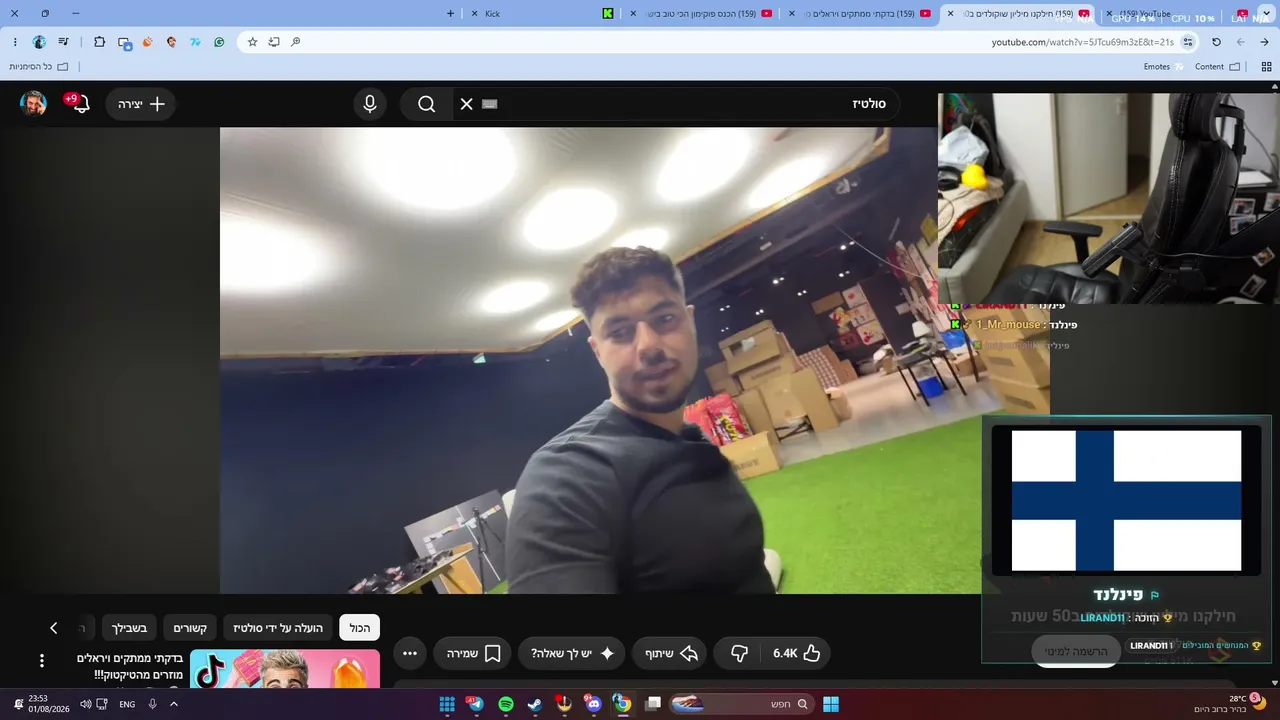Open Chrome three-dot menu
The height and width of the screenshot is (720, 1280).
[x=15, y=42]
